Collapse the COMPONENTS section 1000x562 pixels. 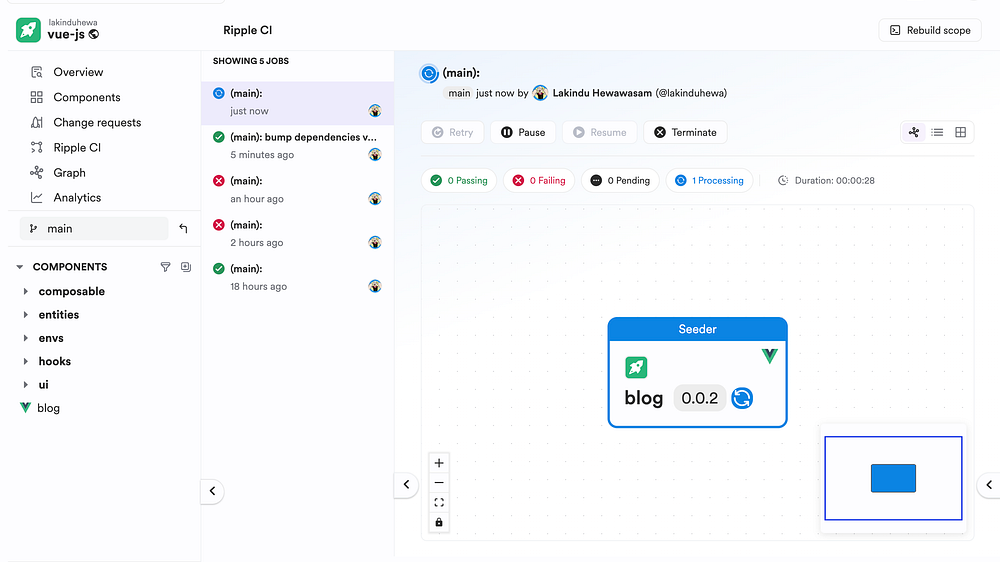point(20,267)
